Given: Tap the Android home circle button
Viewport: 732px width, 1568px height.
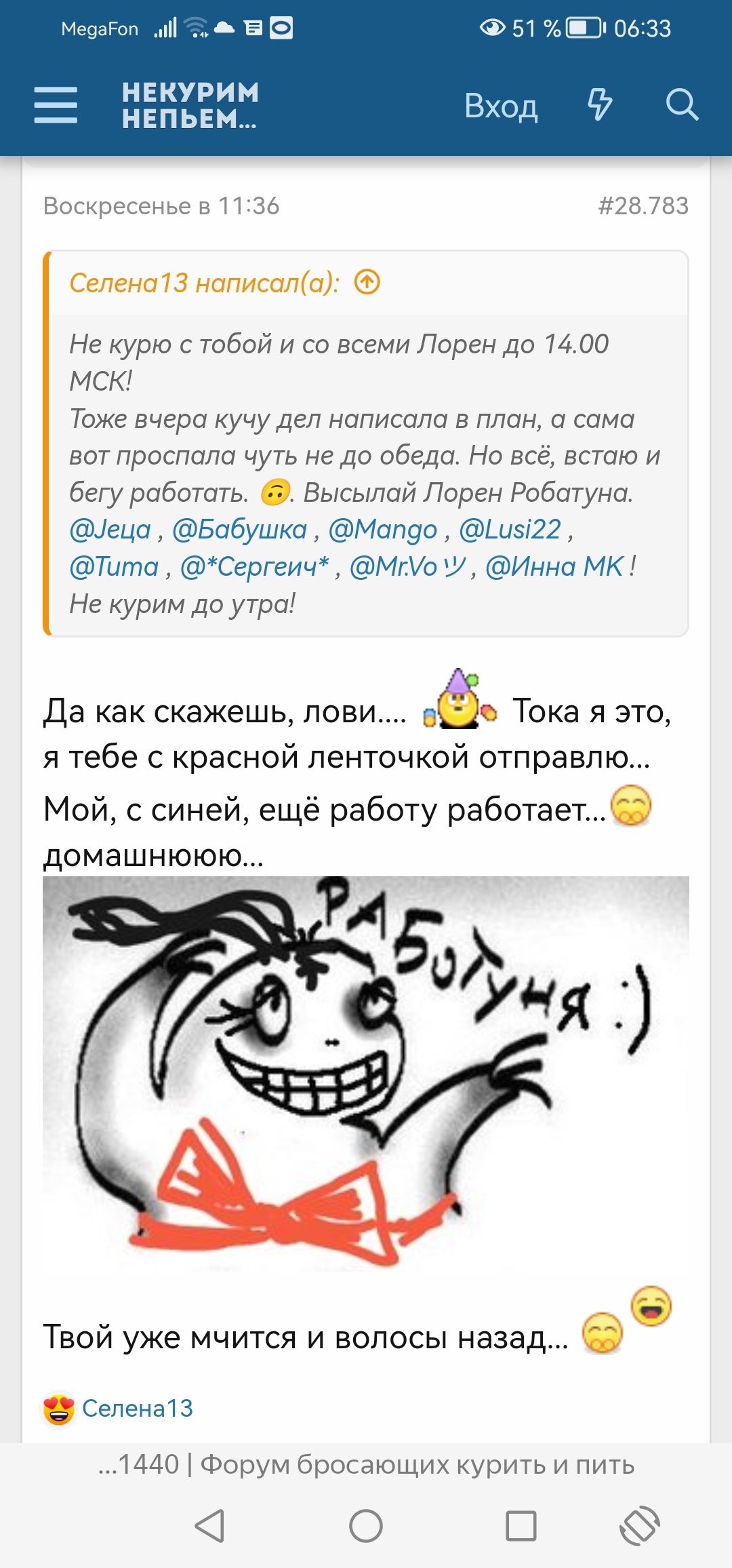Looking at the screenshot, I should tap(366, 1526).
